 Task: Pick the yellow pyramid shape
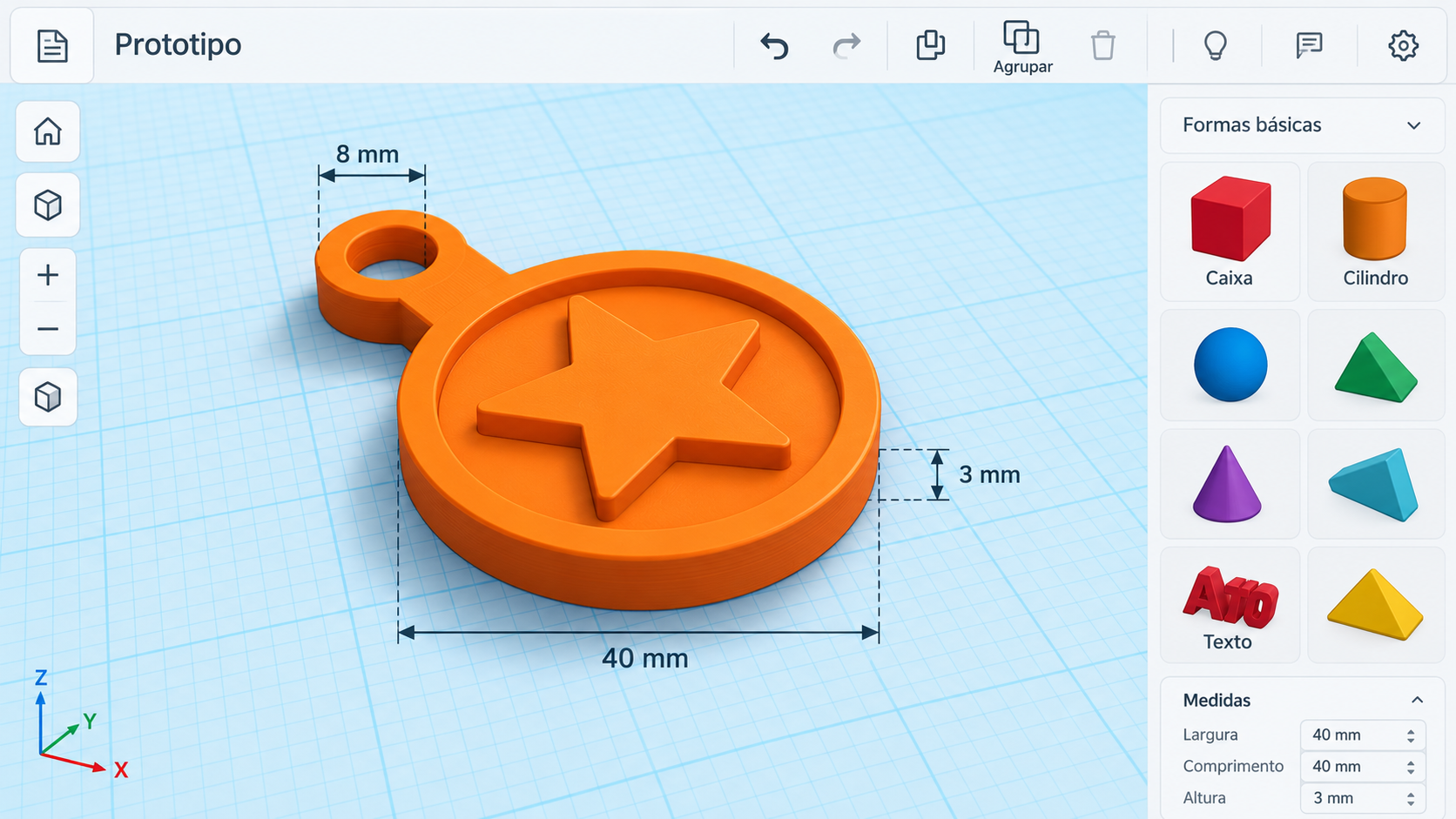1375,606
